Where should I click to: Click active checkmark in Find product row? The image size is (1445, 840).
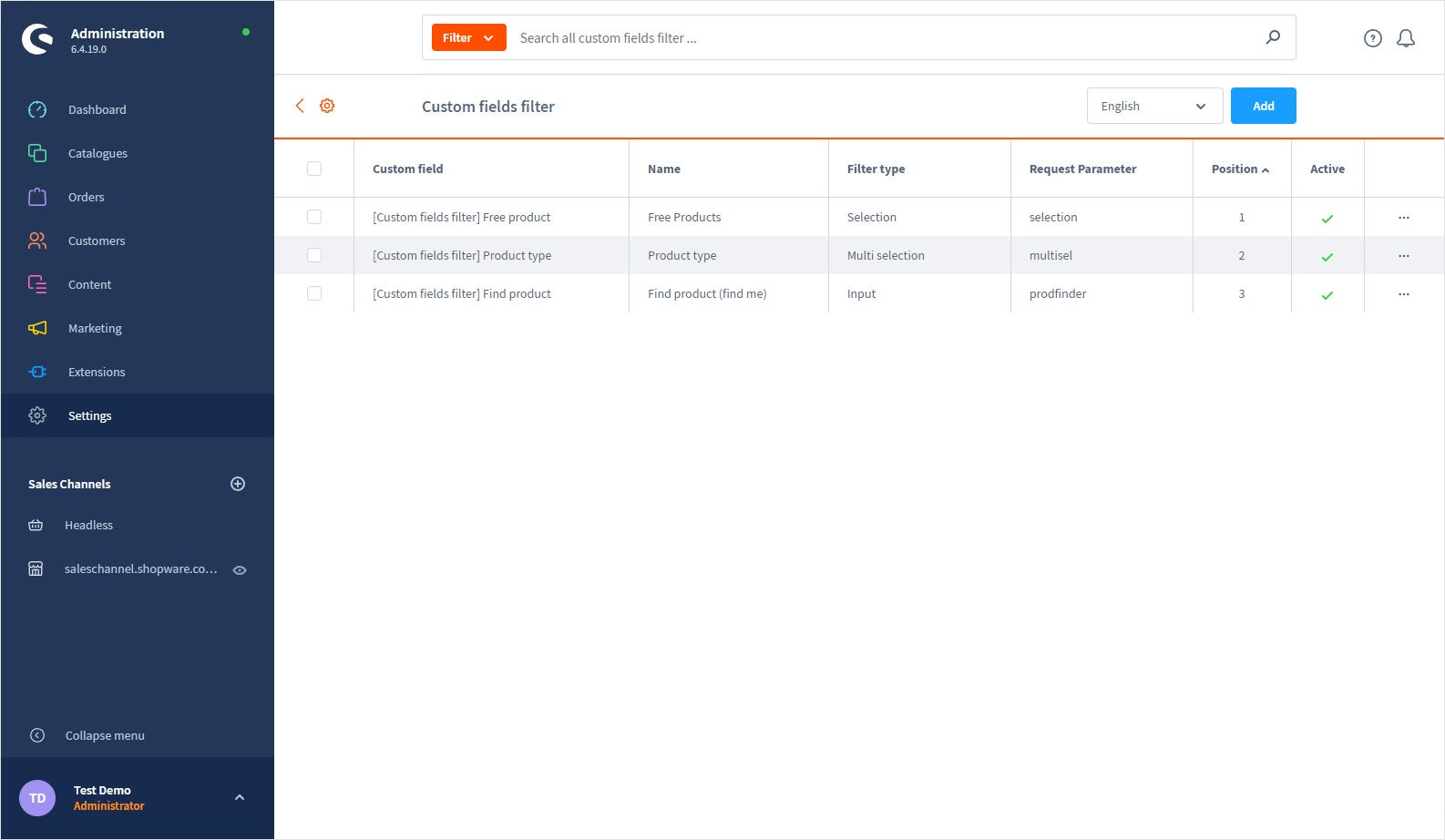coord(1327,295)
